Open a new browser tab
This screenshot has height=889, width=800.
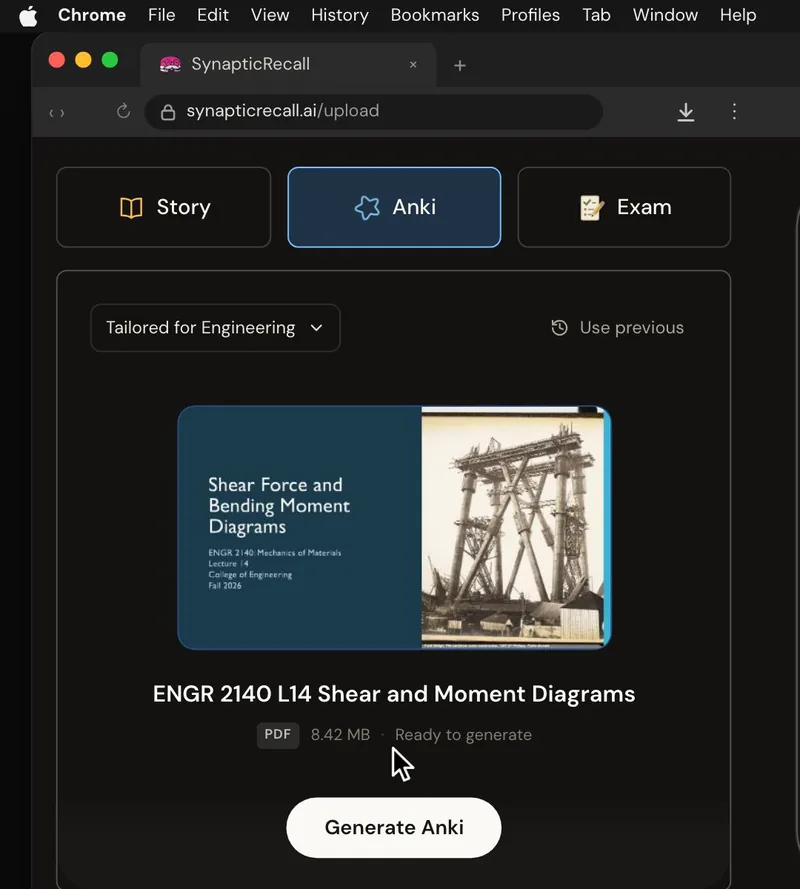(x=460, y=66)
